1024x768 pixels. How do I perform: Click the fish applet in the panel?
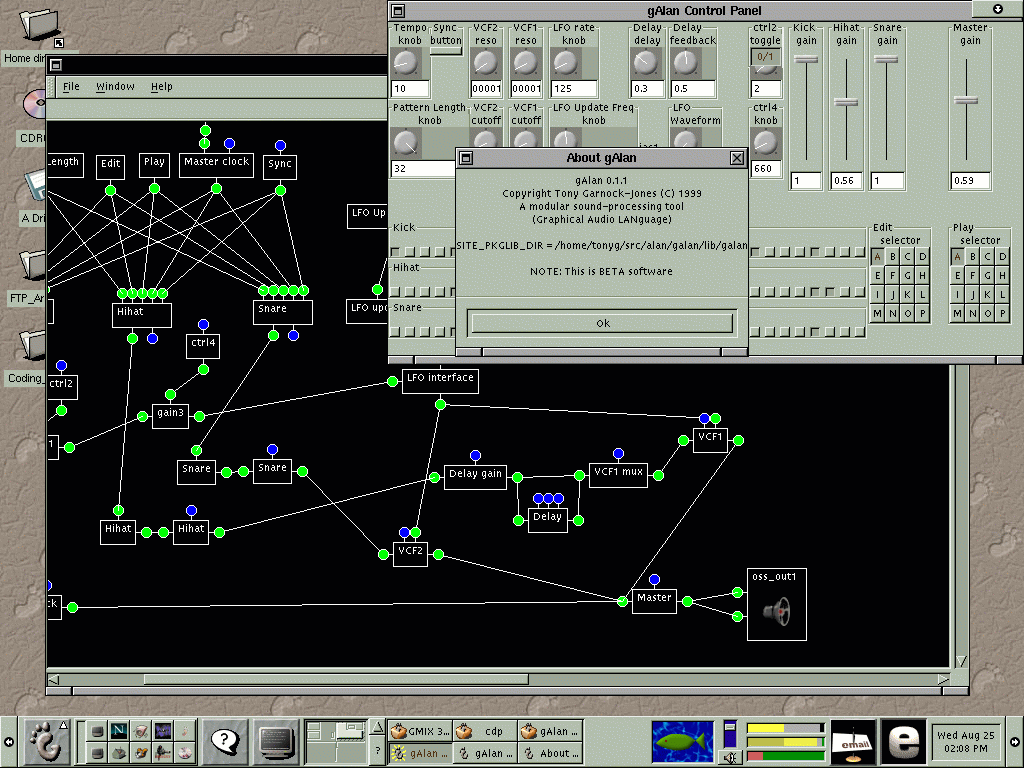(683, 741)
